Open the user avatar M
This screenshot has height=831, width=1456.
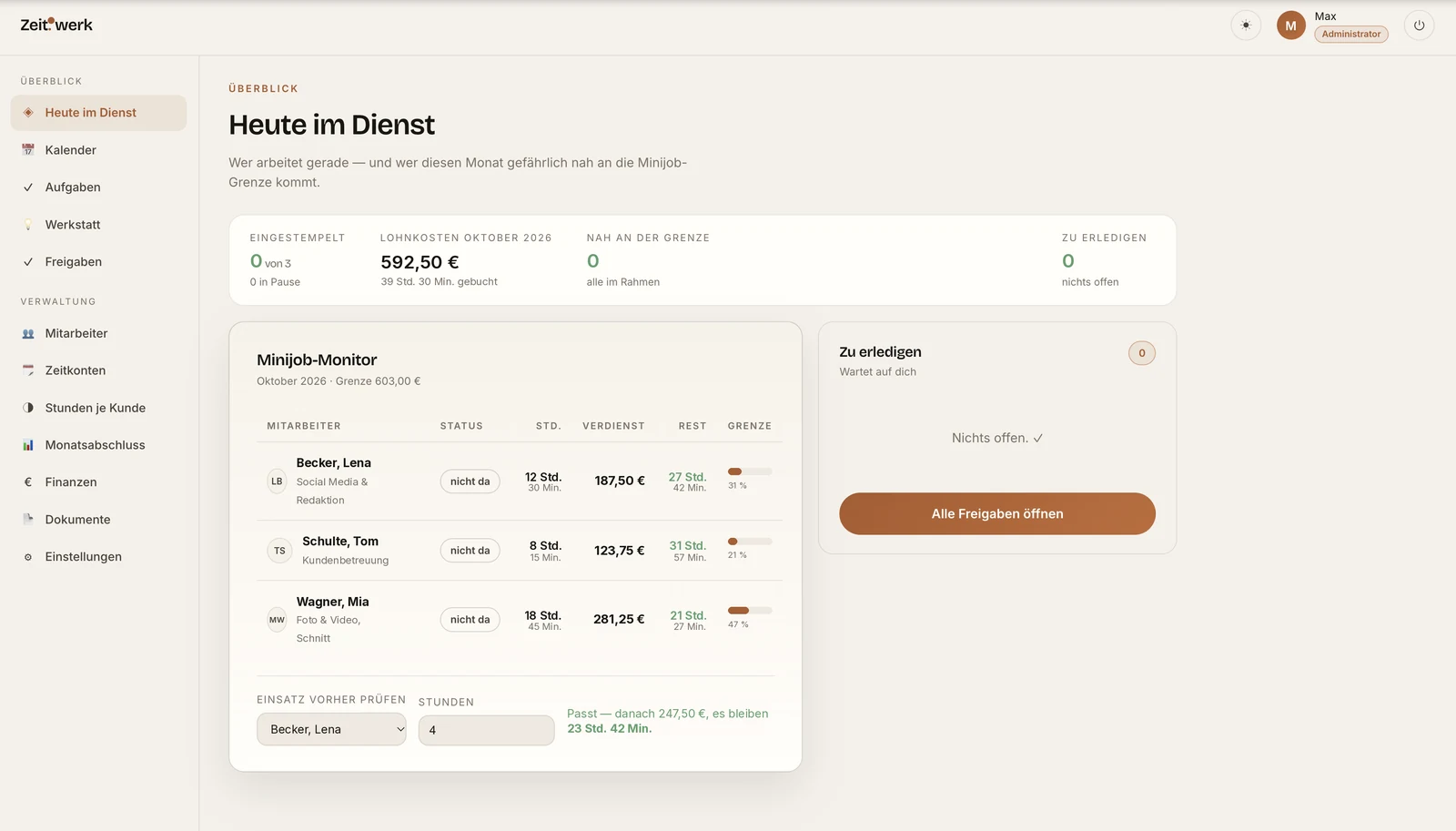1290,25
